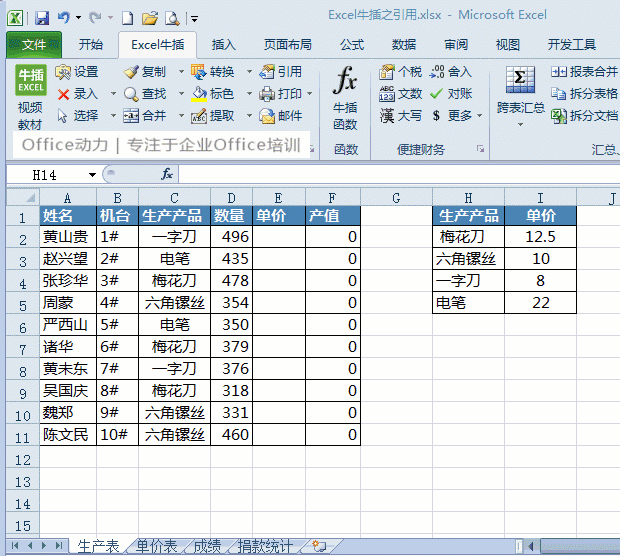Click the 引用 reference tool
The height and width of the screenshot is (556, 620).
(x=281, y=72)
